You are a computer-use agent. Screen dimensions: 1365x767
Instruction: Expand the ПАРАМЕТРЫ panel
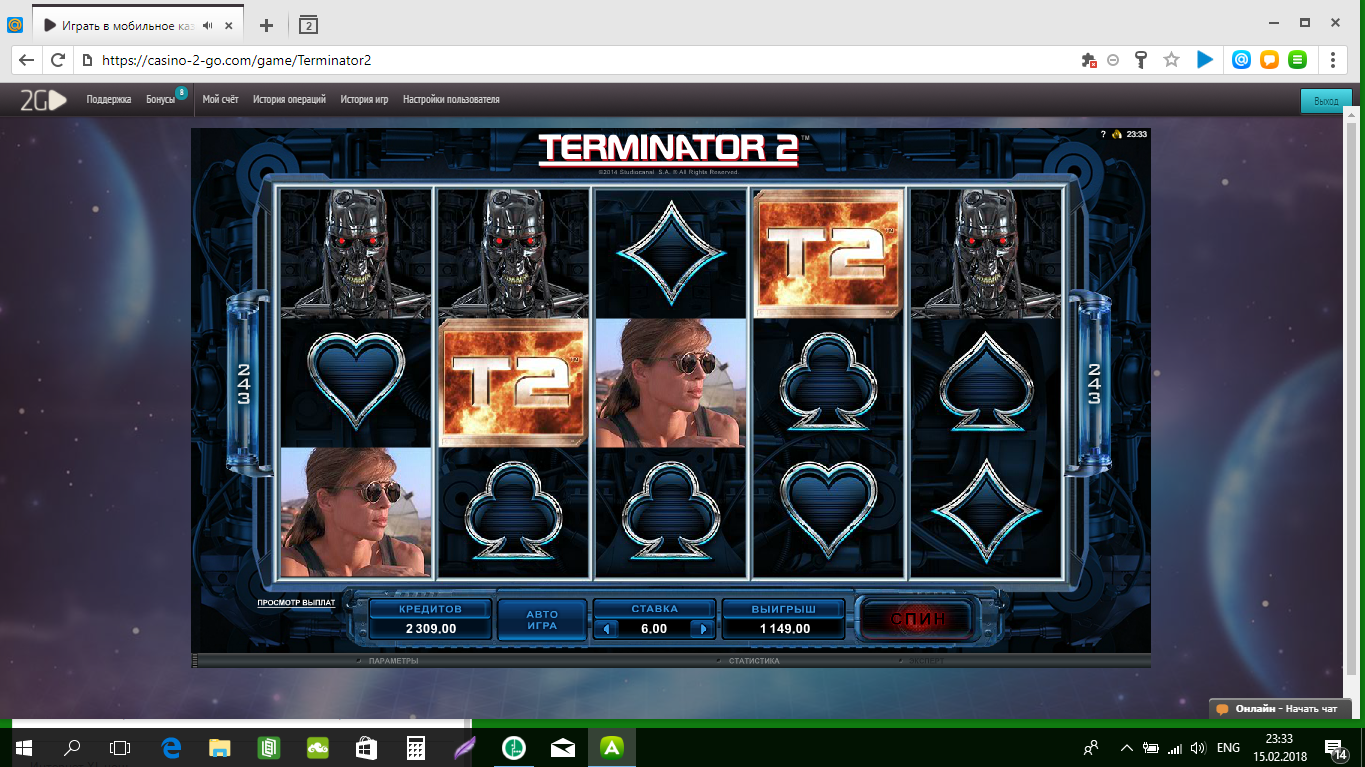pyautogui.click(x=393, y=661)
